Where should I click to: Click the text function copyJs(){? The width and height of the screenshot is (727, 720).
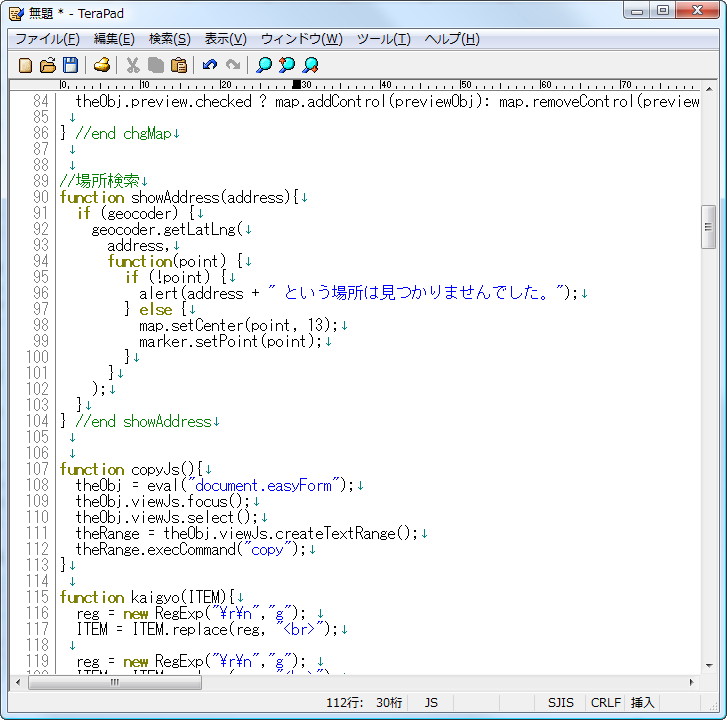point(132,469)
